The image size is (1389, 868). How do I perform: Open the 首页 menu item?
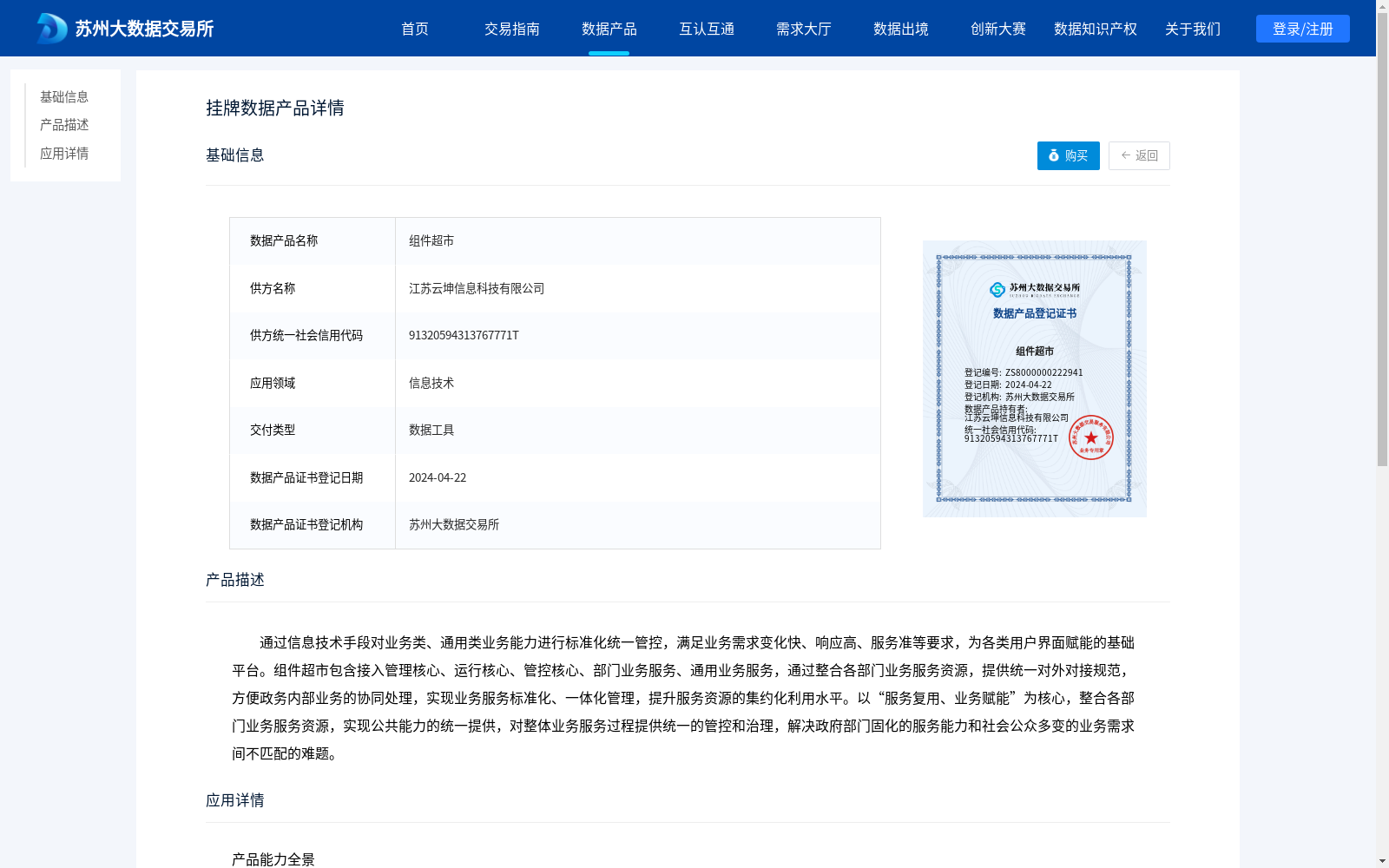click(415, 29)
